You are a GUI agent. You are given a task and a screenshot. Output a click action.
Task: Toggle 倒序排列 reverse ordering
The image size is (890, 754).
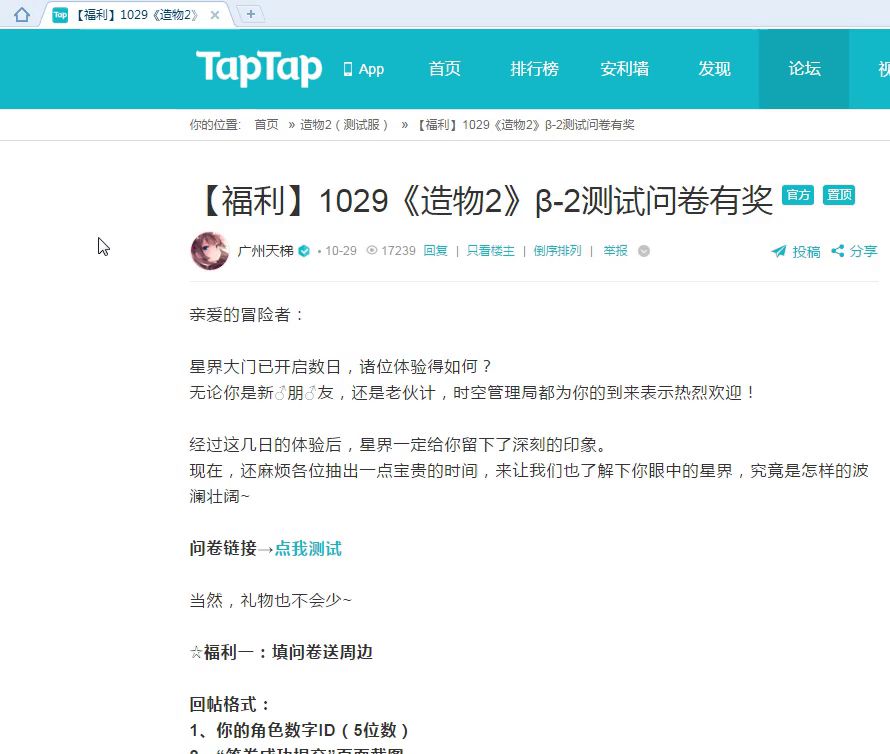pyautogui.click(x=557, y=251)
